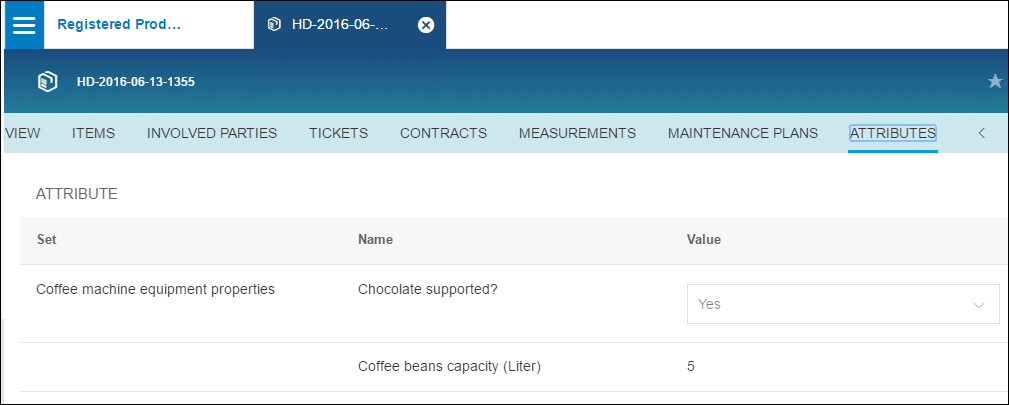The image size is (1009, 405).
Task: Select the TICKETS tab
Action: click(x=338, y=133)
